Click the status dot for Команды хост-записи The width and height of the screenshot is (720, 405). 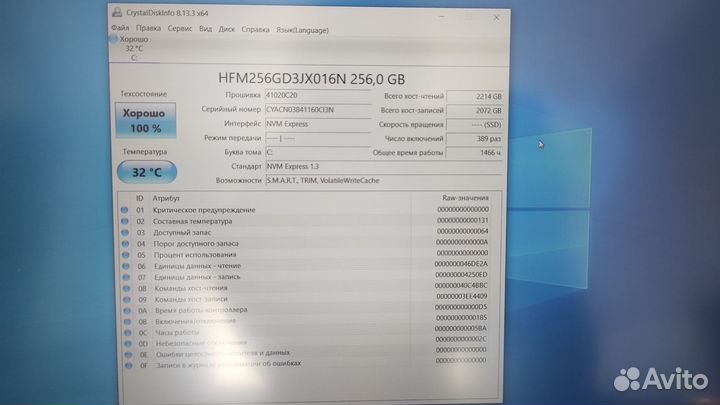[x=127, y=299]
